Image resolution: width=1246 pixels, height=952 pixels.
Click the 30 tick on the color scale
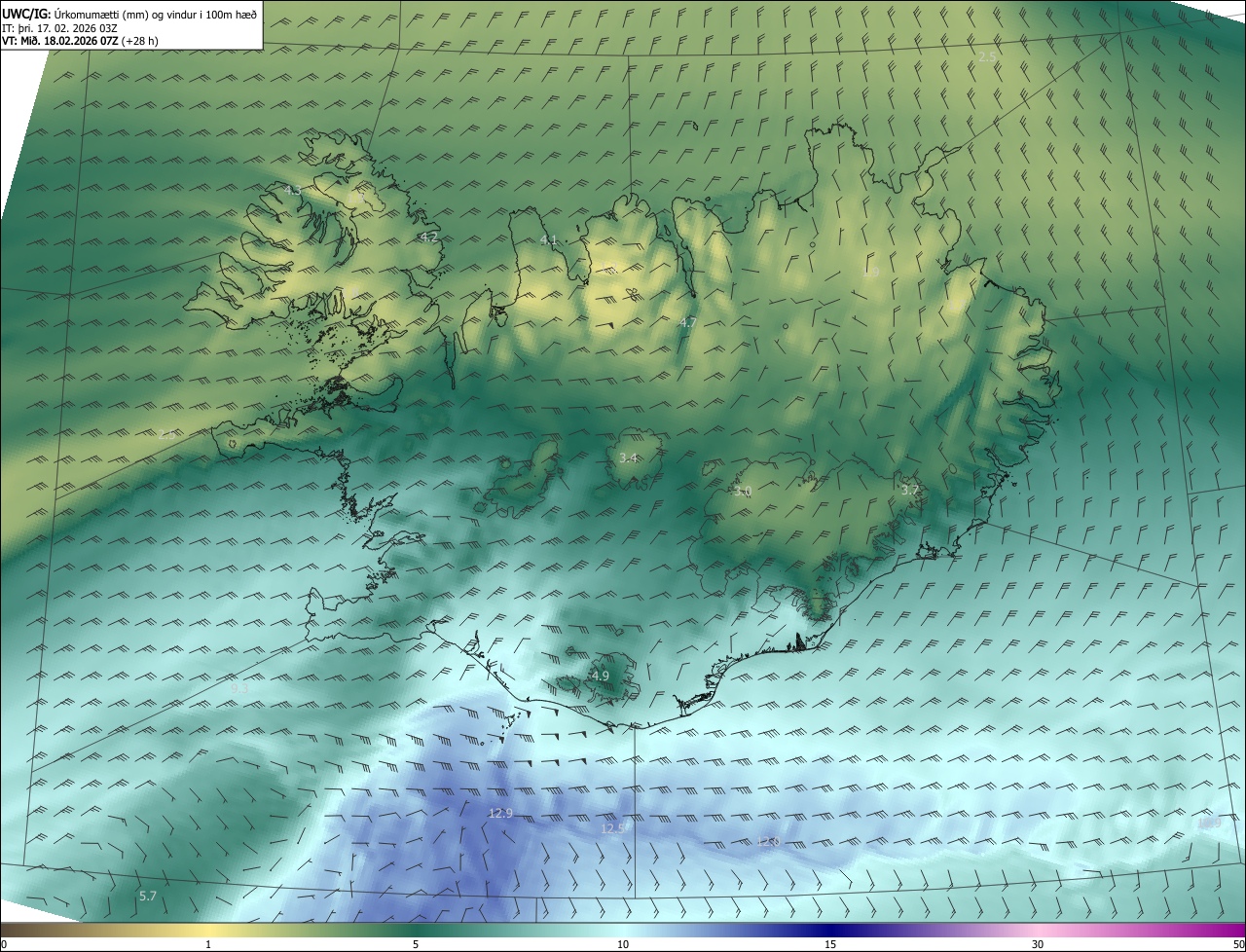point(1038,944)
